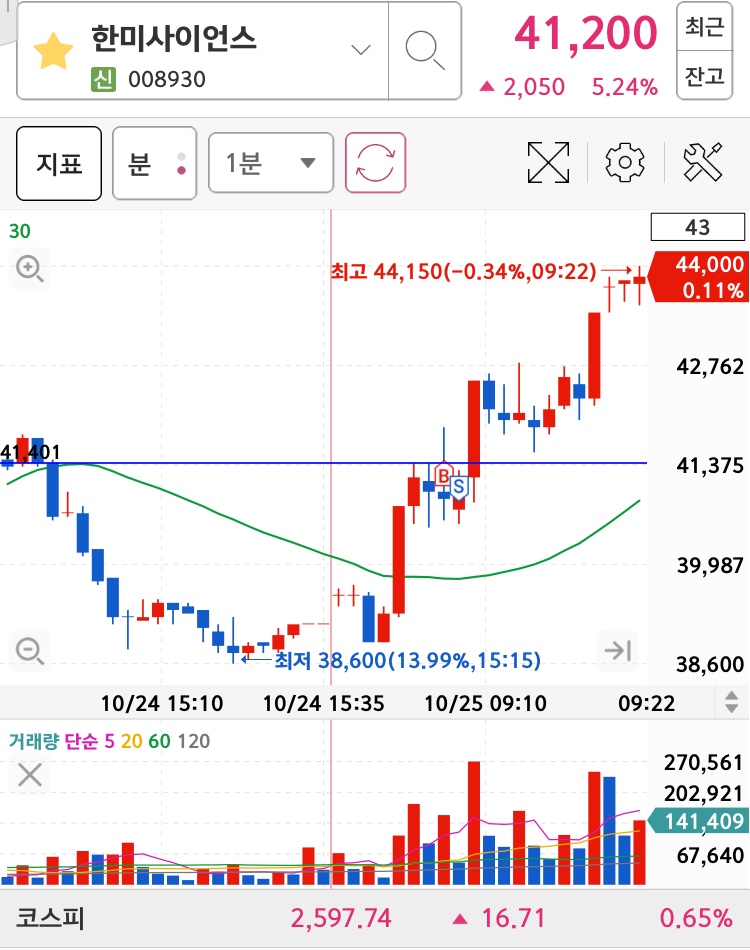Click the 44,000 current price tag
Screen dimensions: 750x950
[700, 277]
